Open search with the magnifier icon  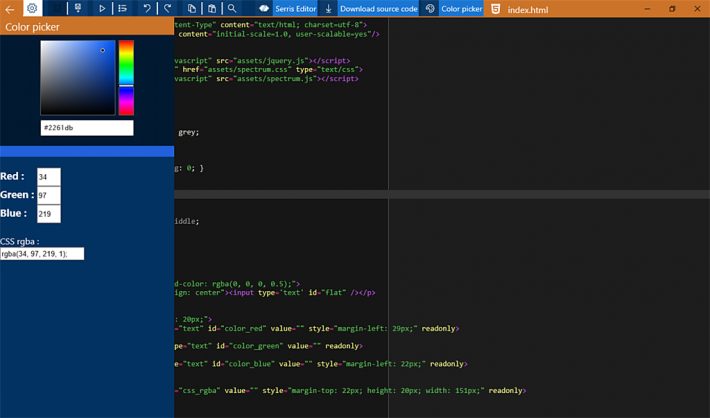(232, 8)
